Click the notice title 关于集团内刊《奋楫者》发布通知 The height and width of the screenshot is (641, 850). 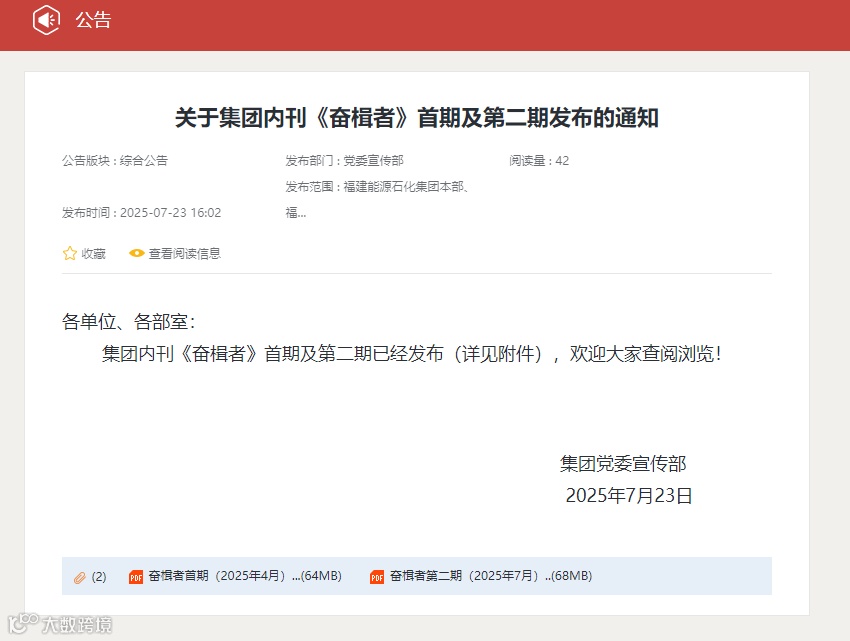[x=425, y=117]
